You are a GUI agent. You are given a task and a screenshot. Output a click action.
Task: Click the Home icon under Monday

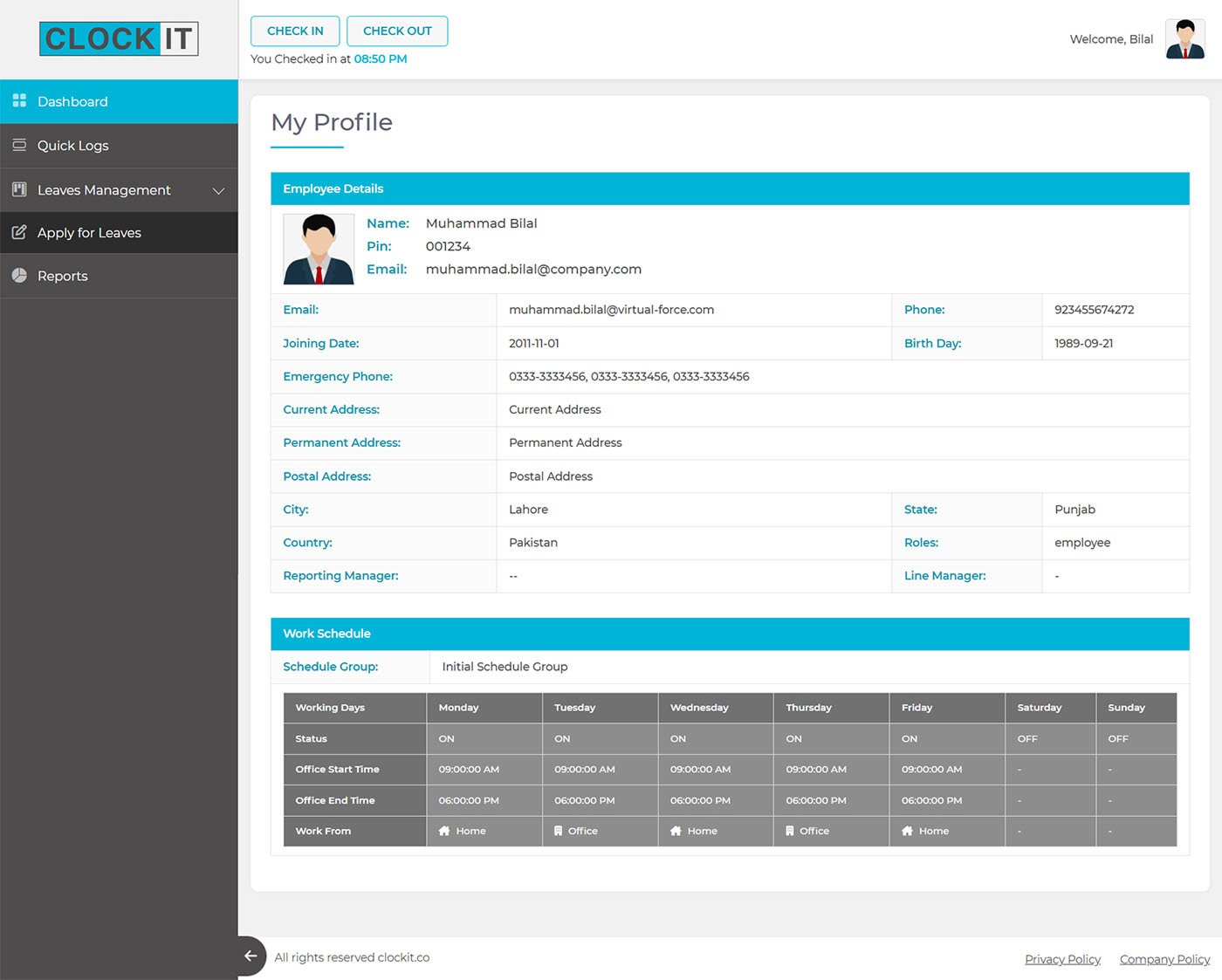[444, 831]
